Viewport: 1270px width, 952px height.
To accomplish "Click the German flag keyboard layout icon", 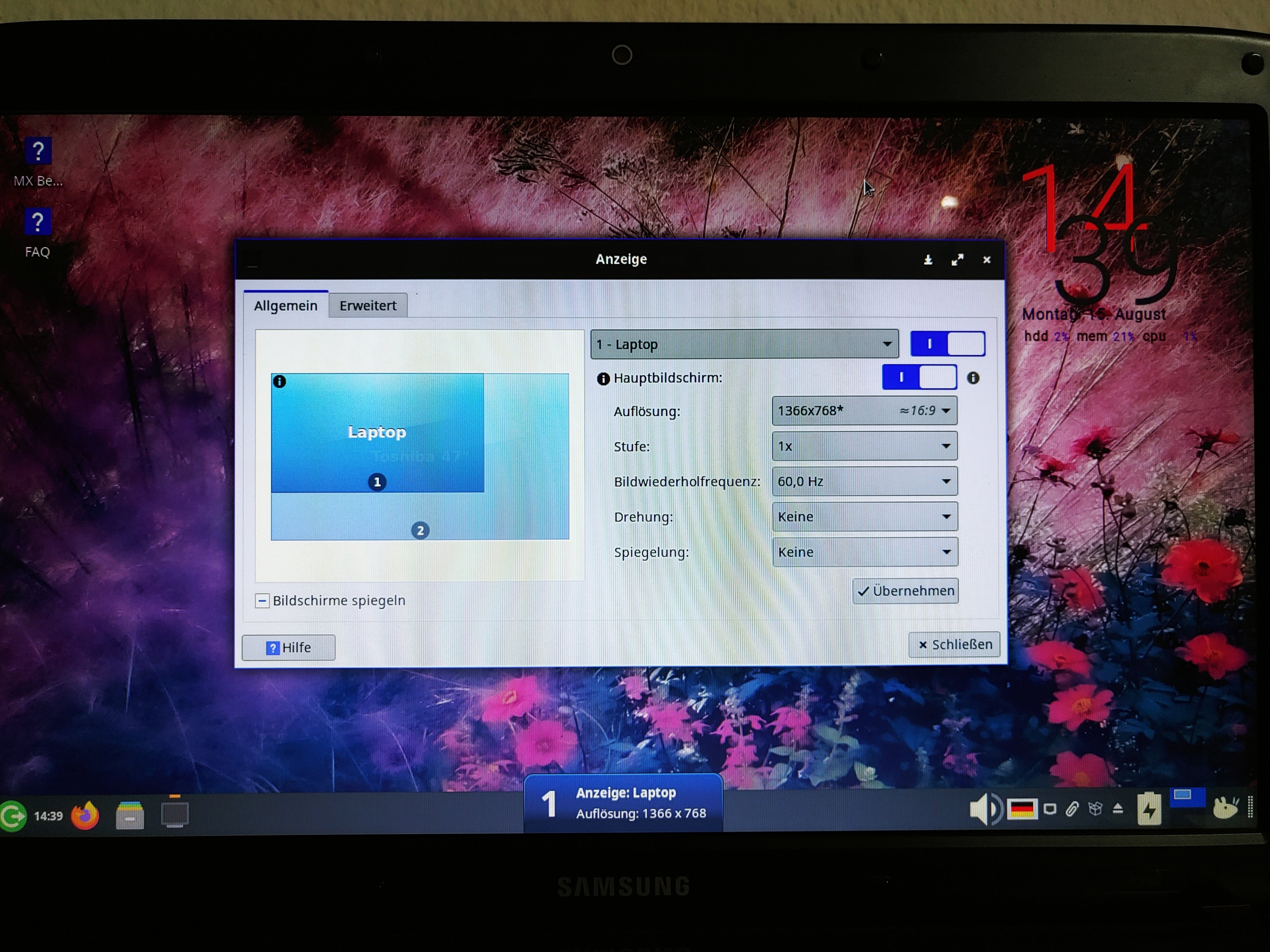I will coord(1022,809).
